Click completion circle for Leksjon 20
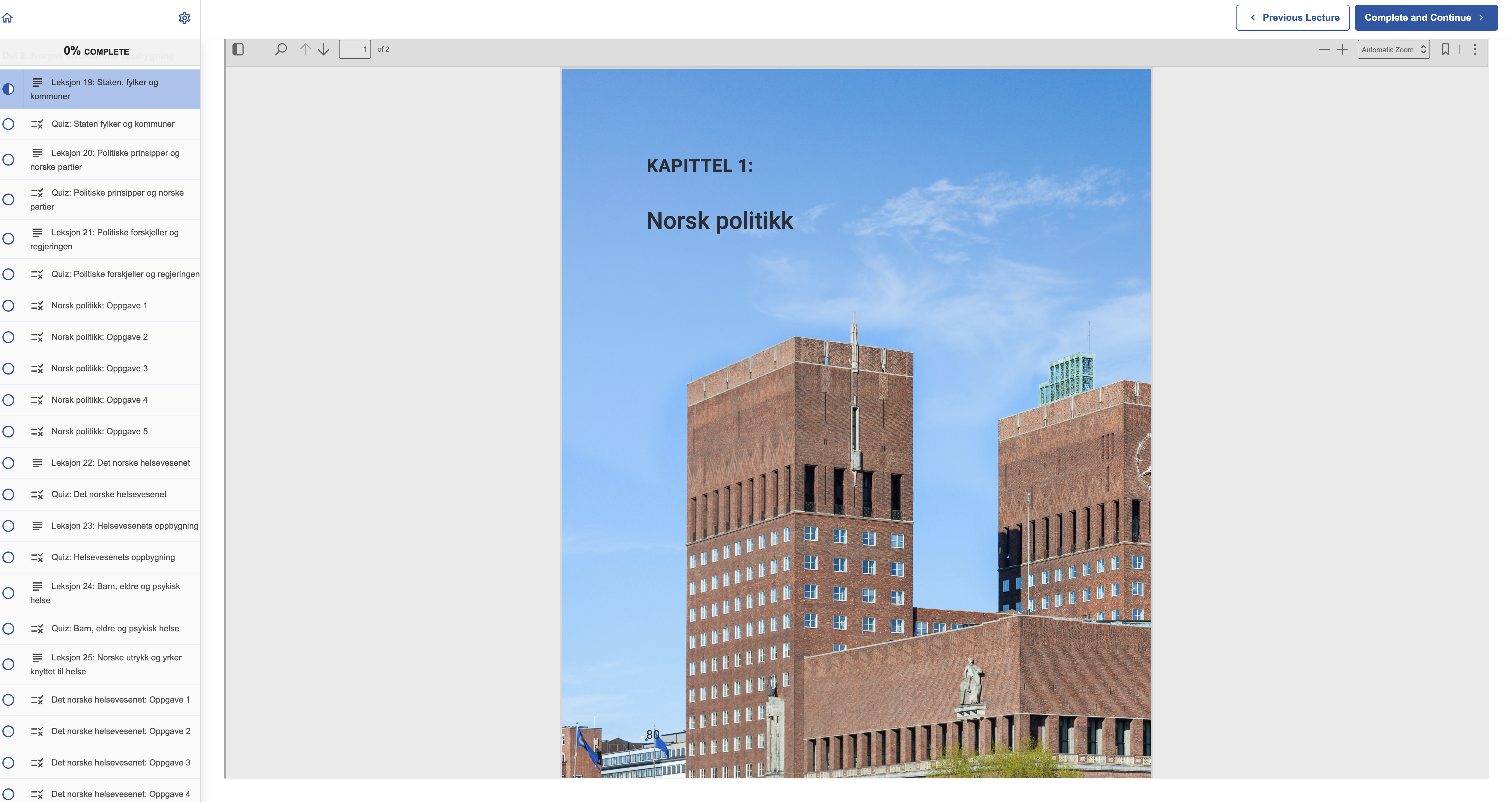1512x802 pixels. pyautogui.click(x=8, y=160)
